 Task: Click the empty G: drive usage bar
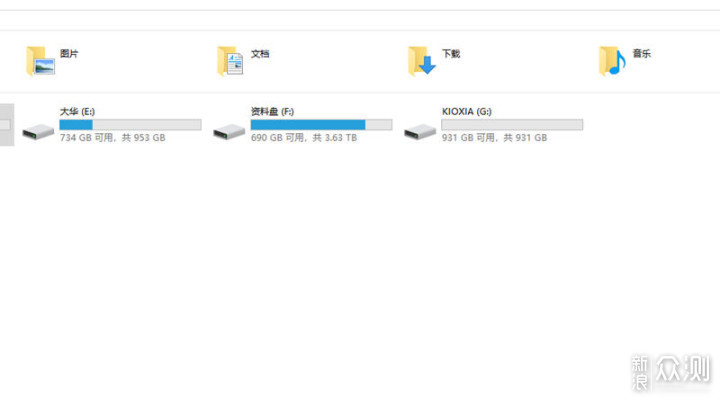click(512, 124)
